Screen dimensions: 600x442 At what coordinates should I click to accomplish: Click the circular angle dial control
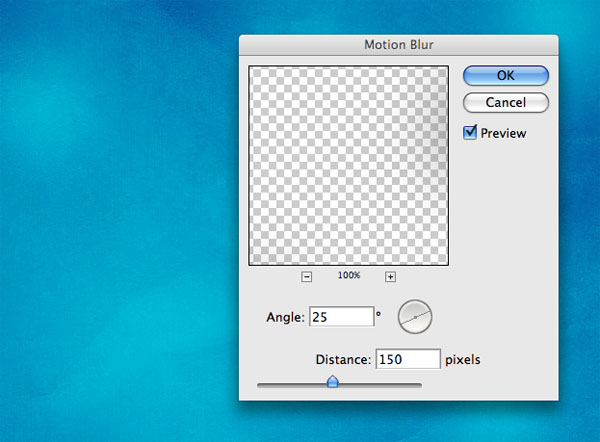point(415,317)
